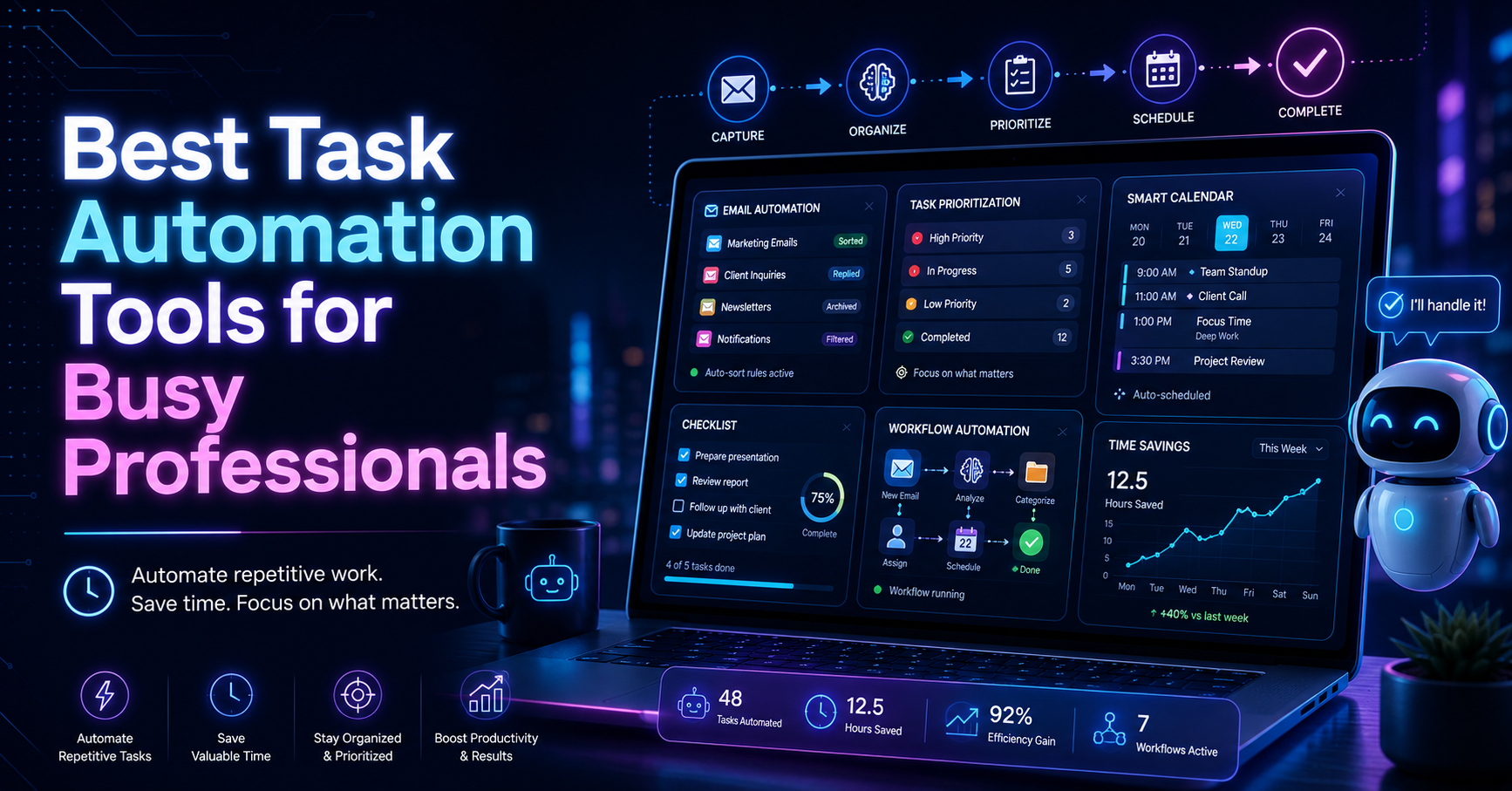1512x791 pixels.
Task: Click the 75% Complete progress ring
Action: pos(821,498)
